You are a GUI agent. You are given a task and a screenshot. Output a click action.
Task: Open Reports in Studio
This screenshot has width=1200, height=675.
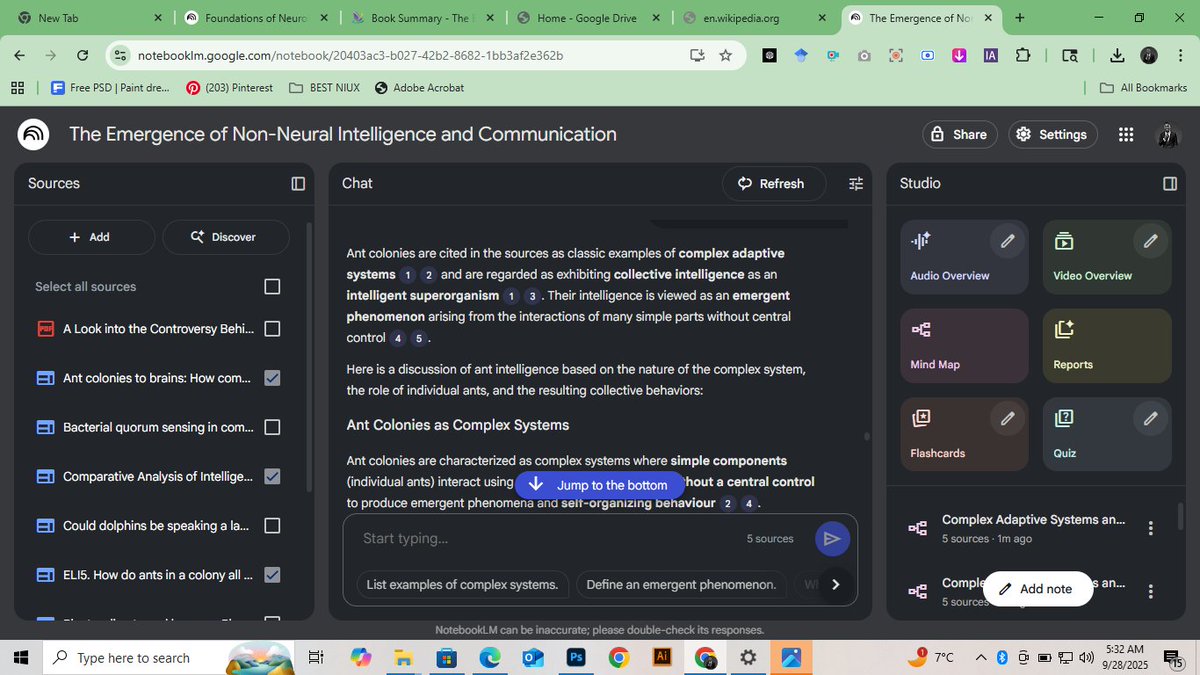1107,346
